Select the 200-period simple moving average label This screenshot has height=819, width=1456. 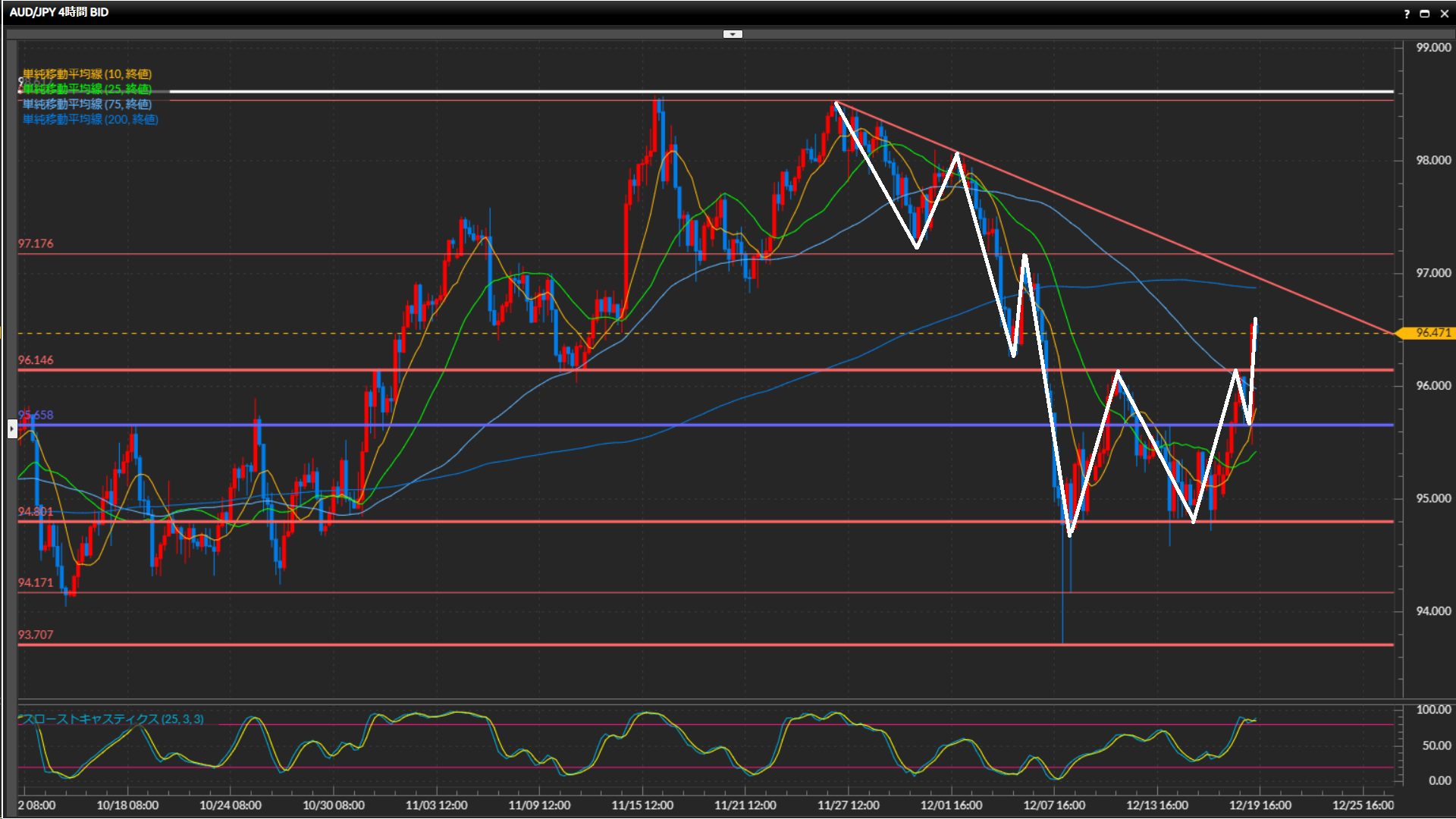[90, 119]
